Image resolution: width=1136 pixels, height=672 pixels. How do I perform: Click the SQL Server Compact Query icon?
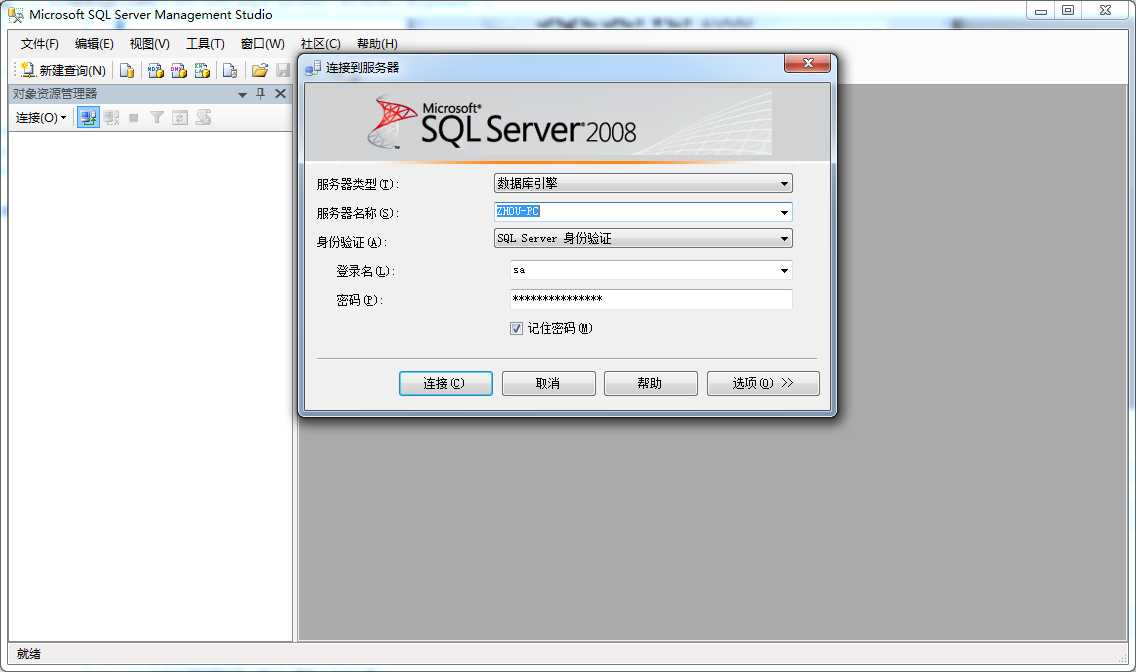(230, 70)
